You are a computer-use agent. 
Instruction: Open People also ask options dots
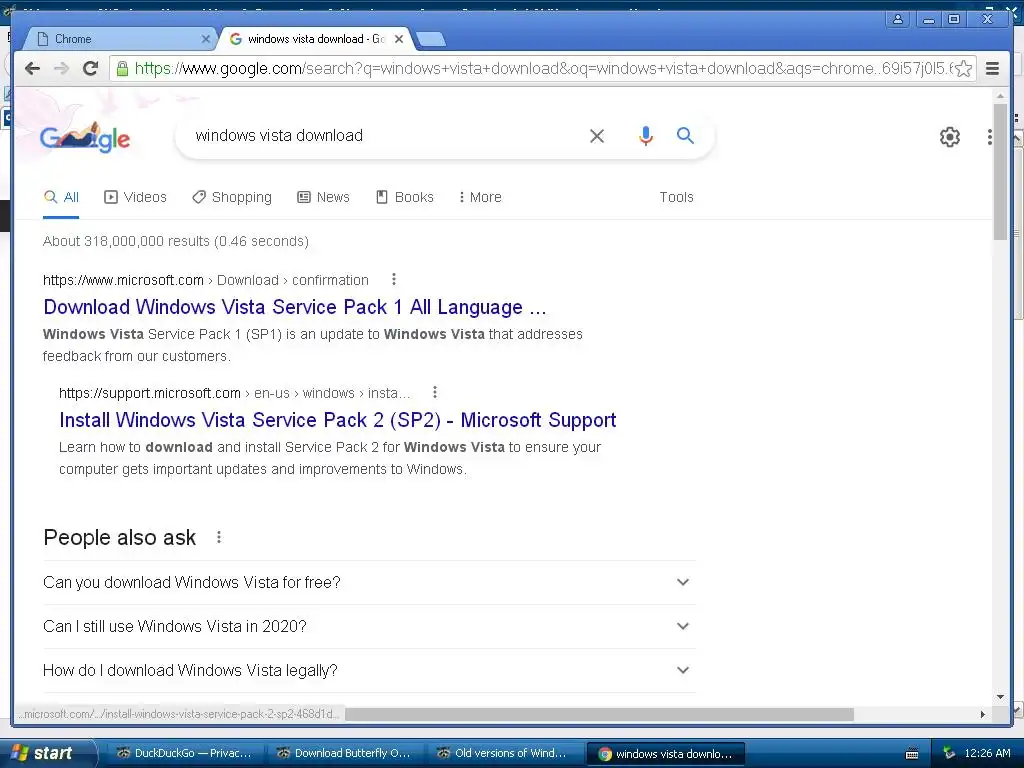point(219,537)
